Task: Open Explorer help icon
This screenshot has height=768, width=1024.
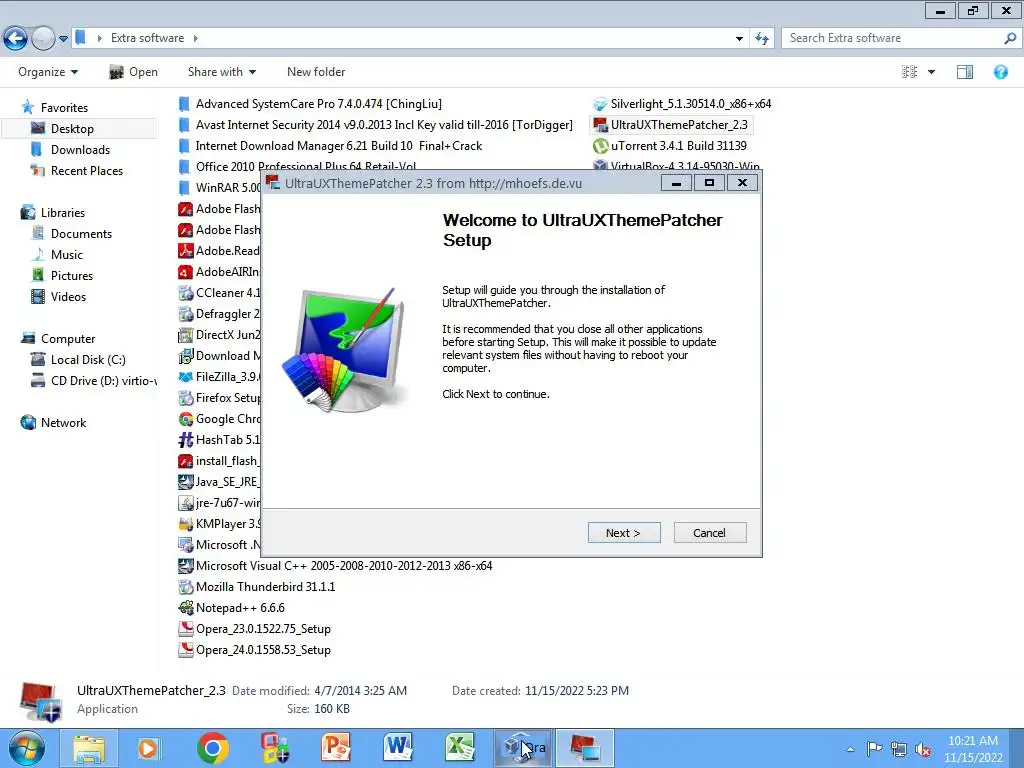Action: coord(1000,72)
